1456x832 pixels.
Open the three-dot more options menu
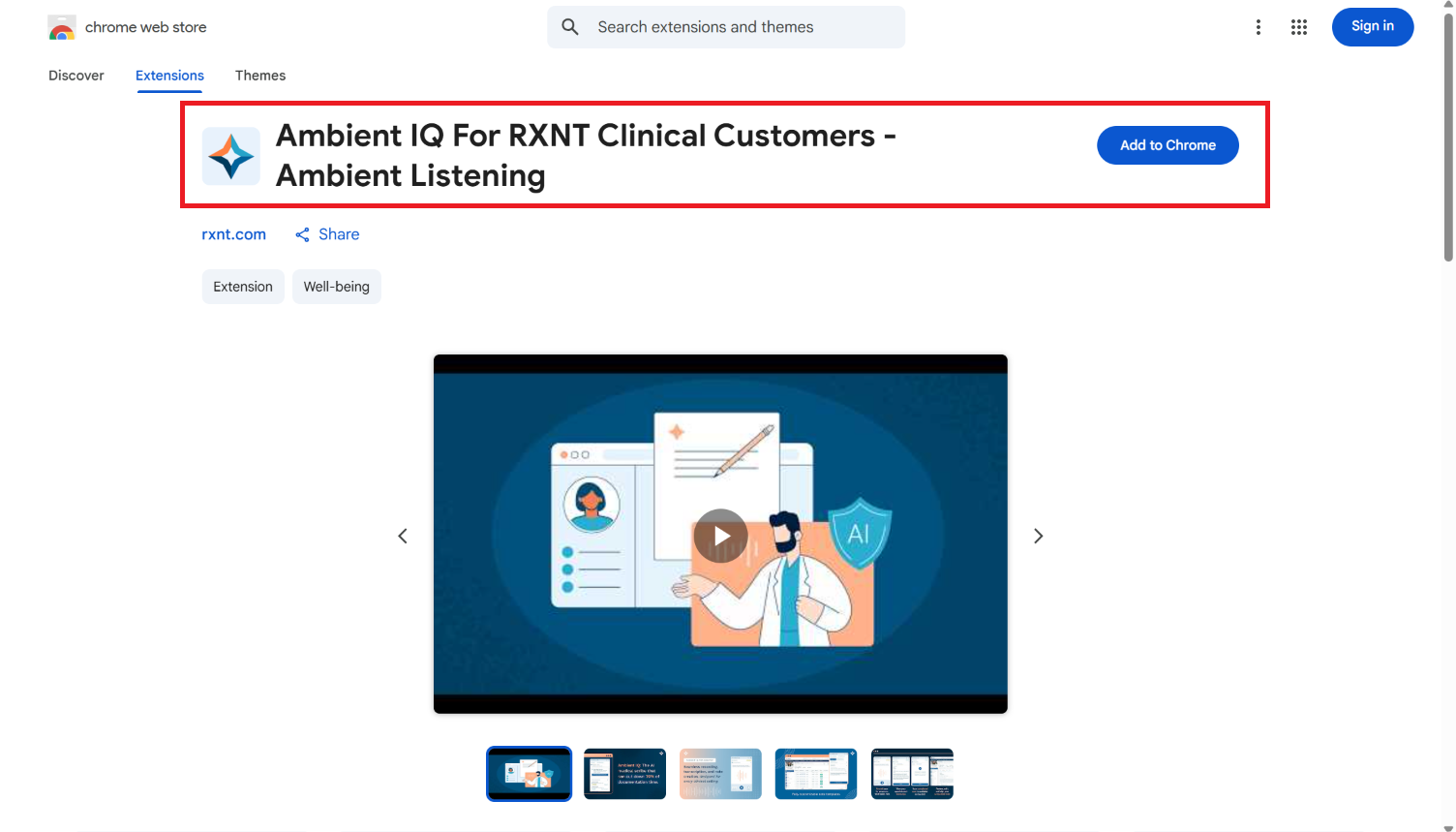tap(1259, 27)
